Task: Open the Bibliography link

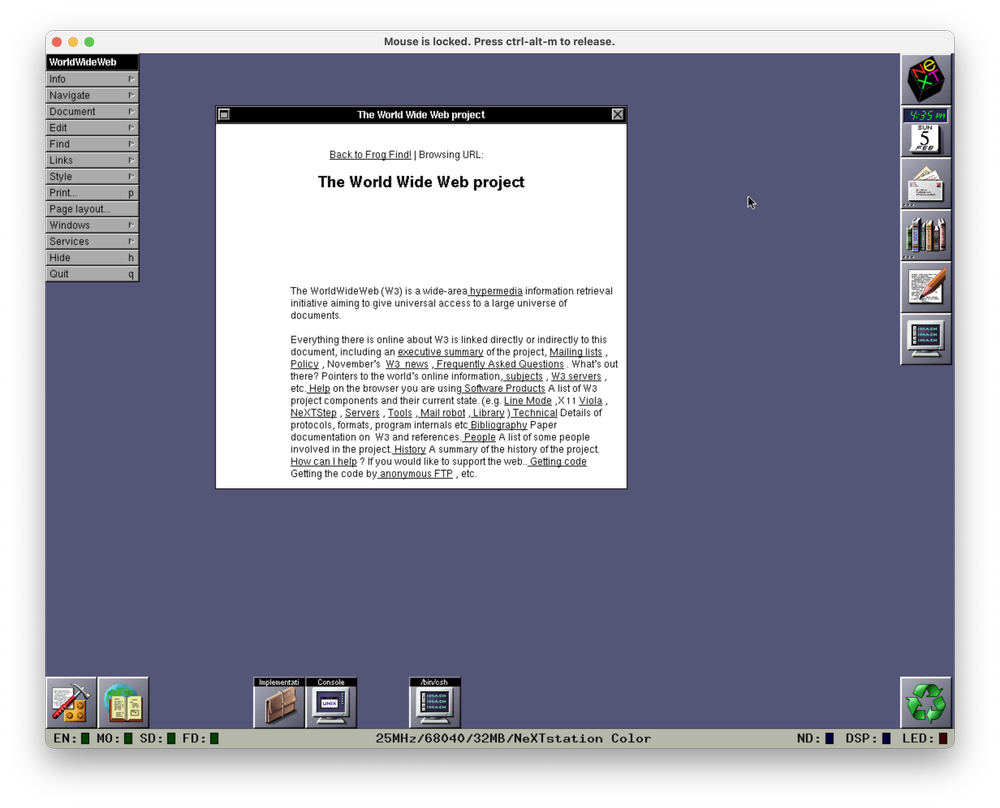Action: (x=498, y=425)
